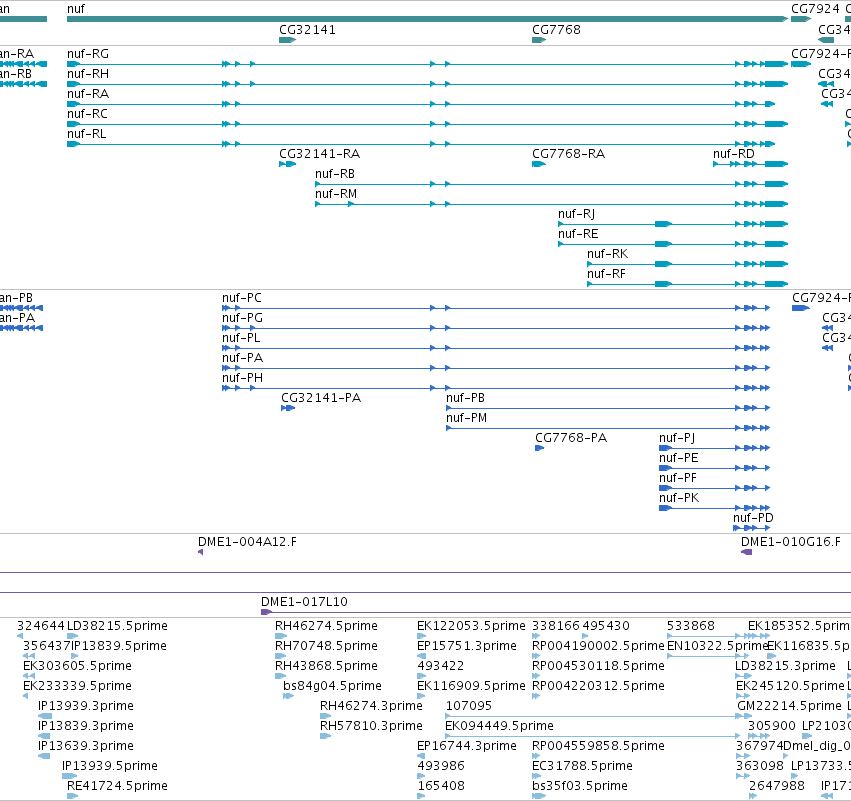Select the RP004220312.5prime EST label
Image resolution: width=851 pixels, height=801 pixels.
click(598, 686)
